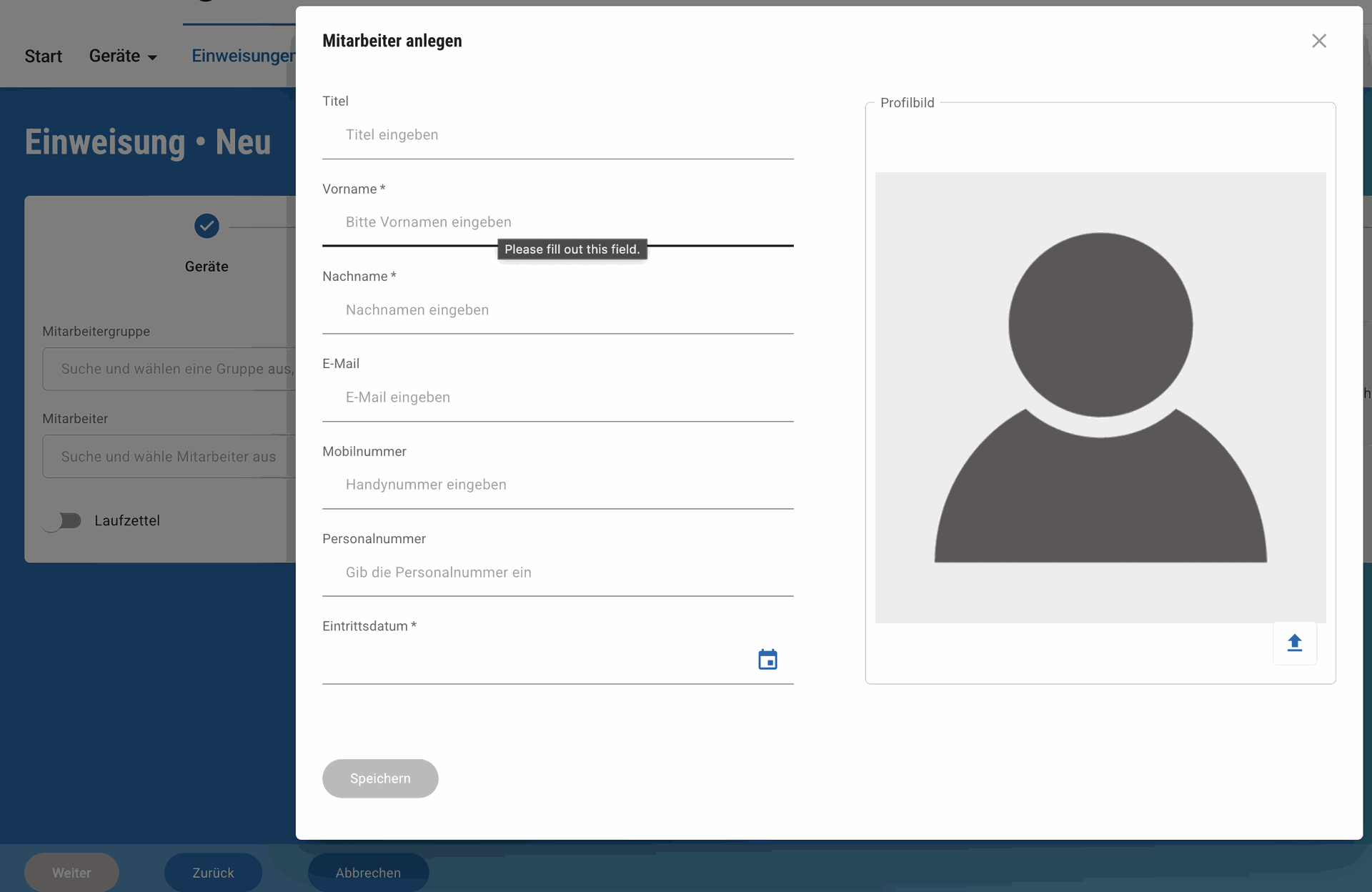Click the Speichern button
The width and height of the screenshot is (1372, 892).
380,778
